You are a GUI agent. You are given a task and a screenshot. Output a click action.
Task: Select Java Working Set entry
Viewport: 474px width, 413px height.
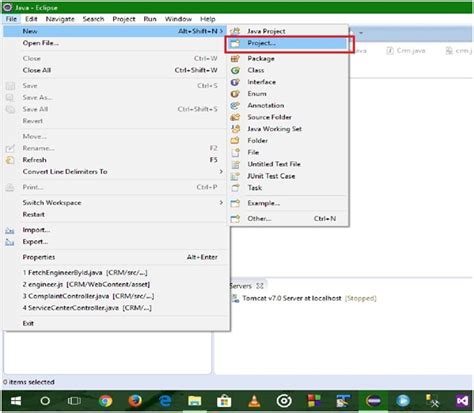click(288, 129)
